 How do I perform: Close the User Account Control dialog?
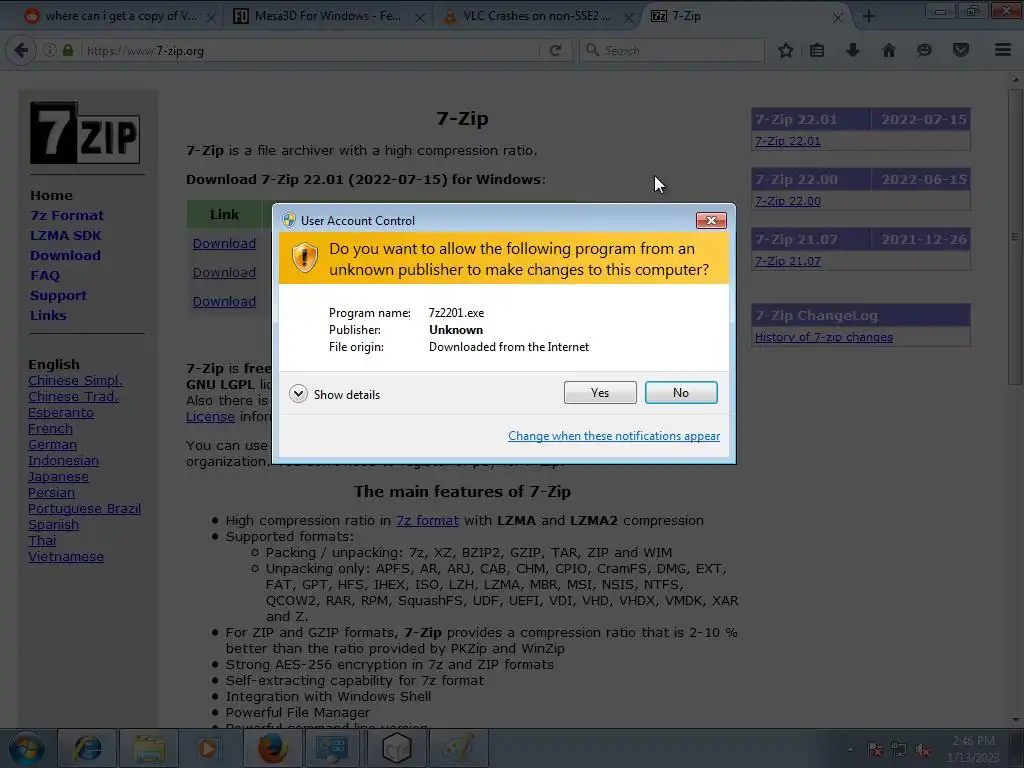point(711,221)
